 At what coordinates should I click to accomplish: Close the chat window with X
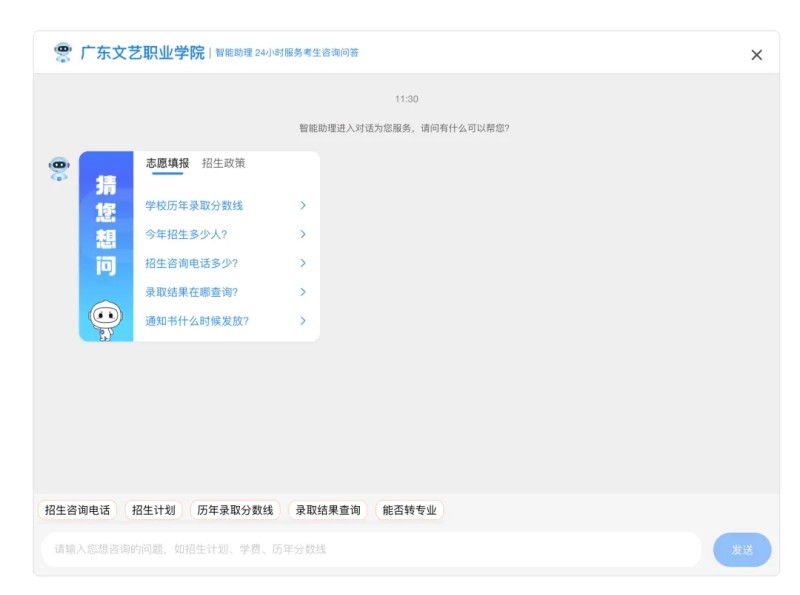point(756,55)
